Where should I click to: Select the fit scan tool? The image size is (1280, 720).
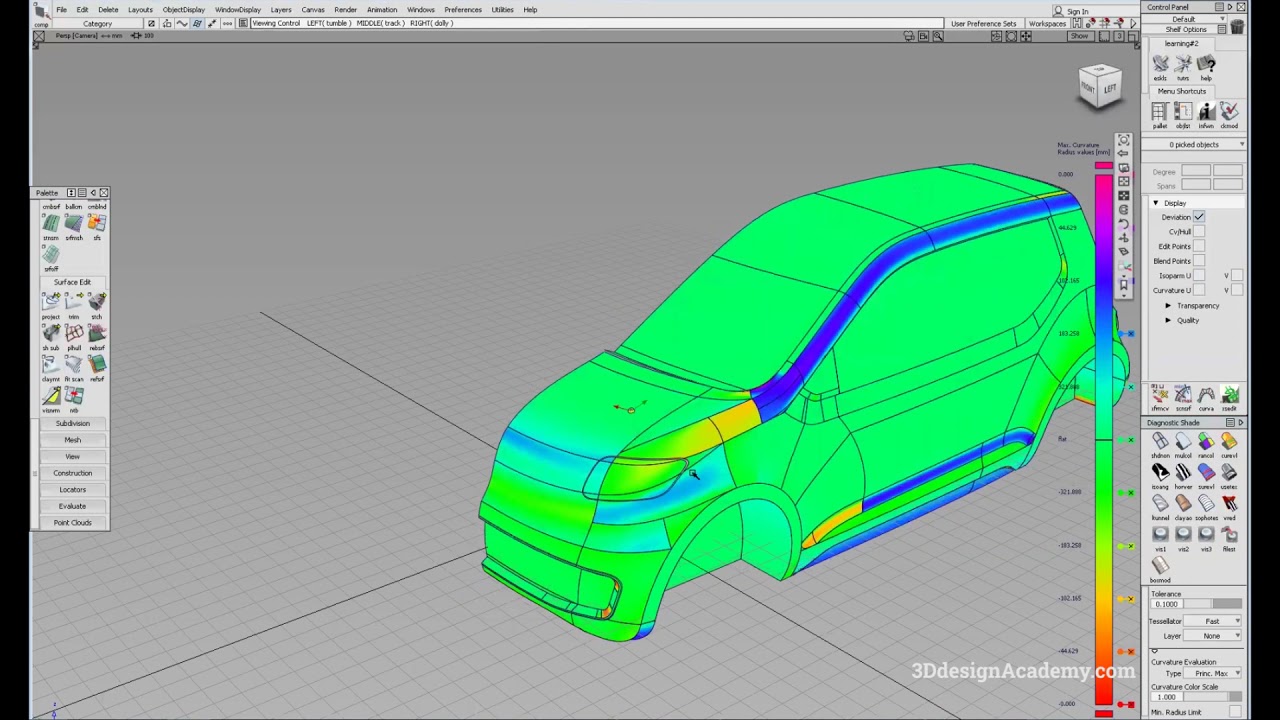pyautogui.click(x=74, y=364)
